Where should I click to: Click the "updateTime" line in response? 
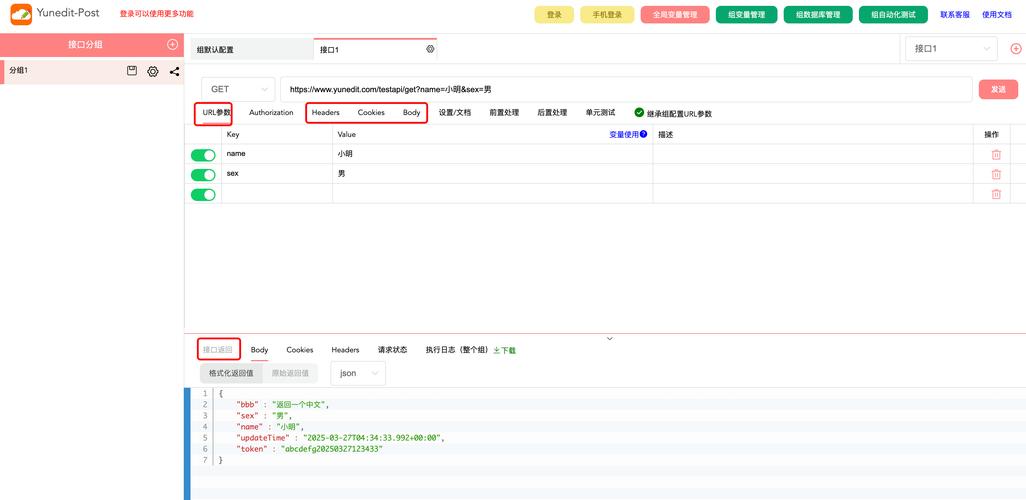pos(340,438)
